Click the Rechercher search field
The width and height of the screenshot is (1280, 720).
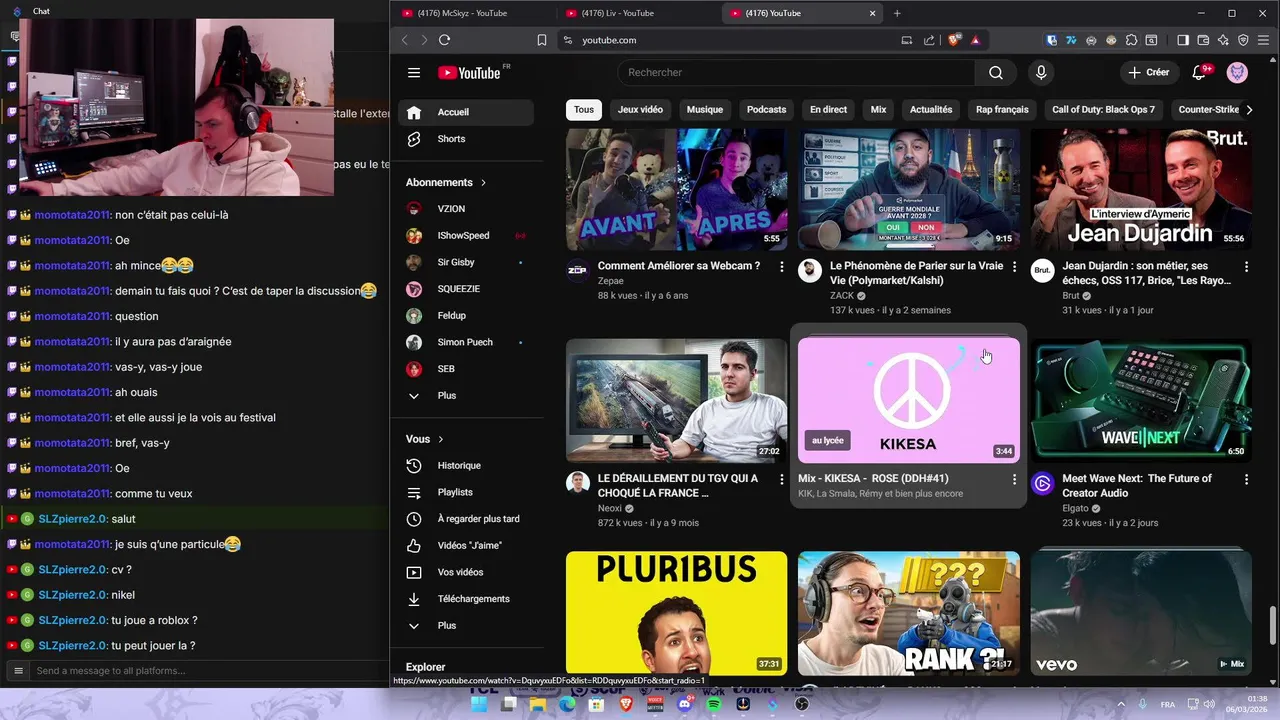tap(796, 72)
